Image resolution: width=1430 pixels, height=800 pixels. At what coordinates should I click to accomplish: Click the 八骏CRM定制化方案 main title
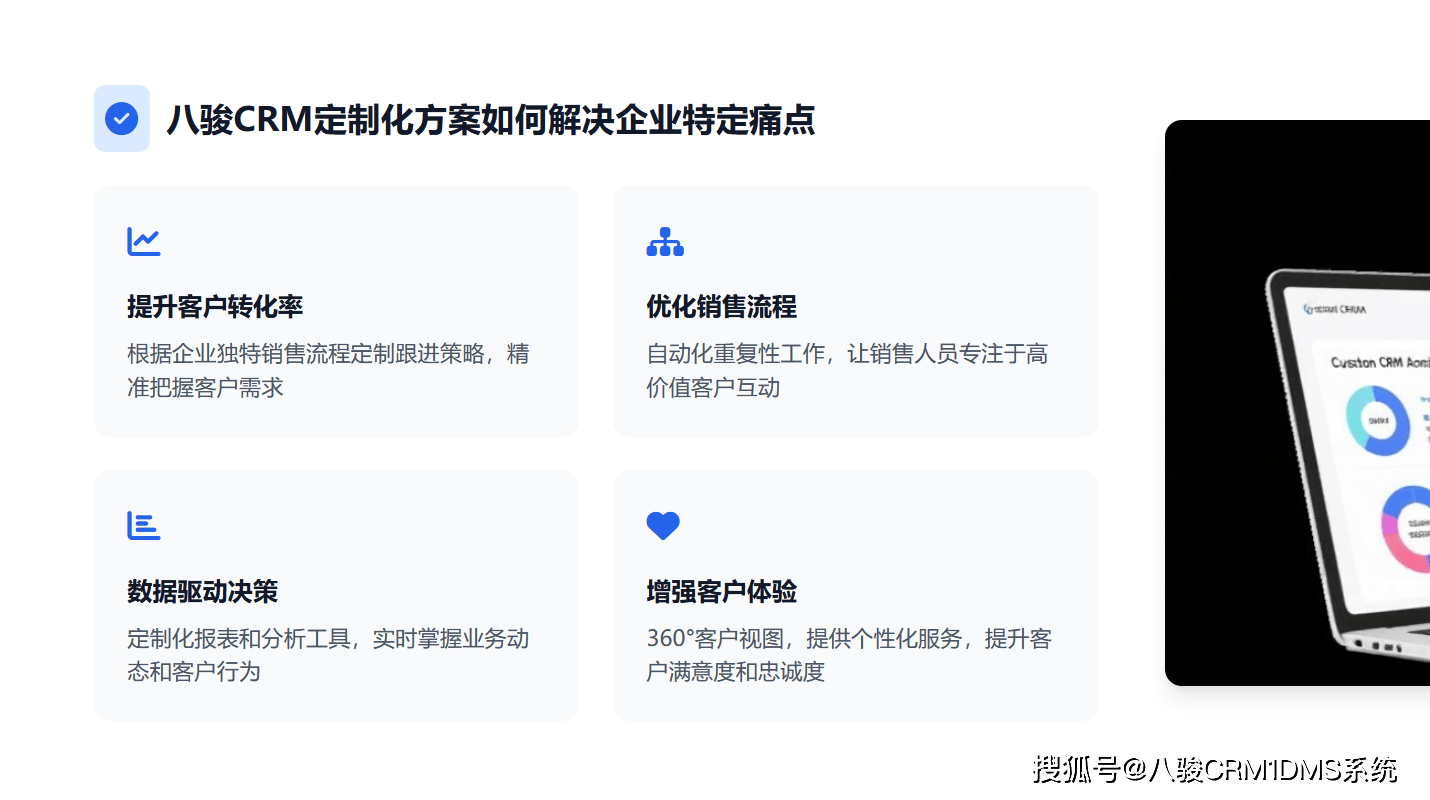(490, 120)
